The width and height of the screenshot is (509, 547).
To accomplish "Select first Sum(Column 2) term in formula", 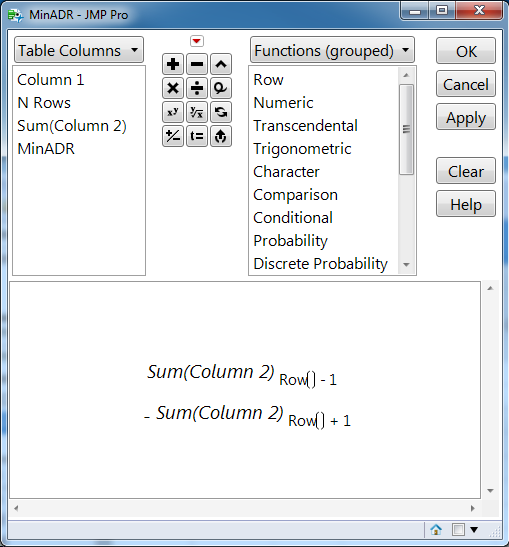I will tap(211, 372).
